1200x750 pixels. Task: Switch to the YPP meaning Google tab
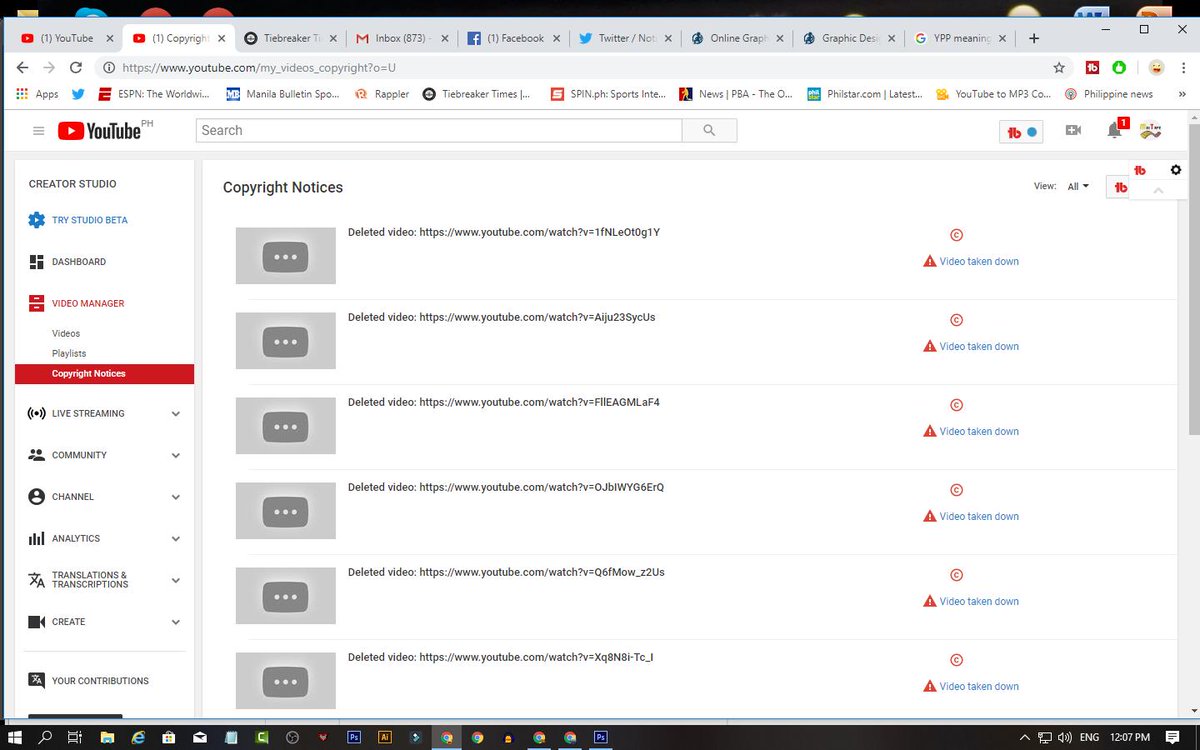coord(962,38)
